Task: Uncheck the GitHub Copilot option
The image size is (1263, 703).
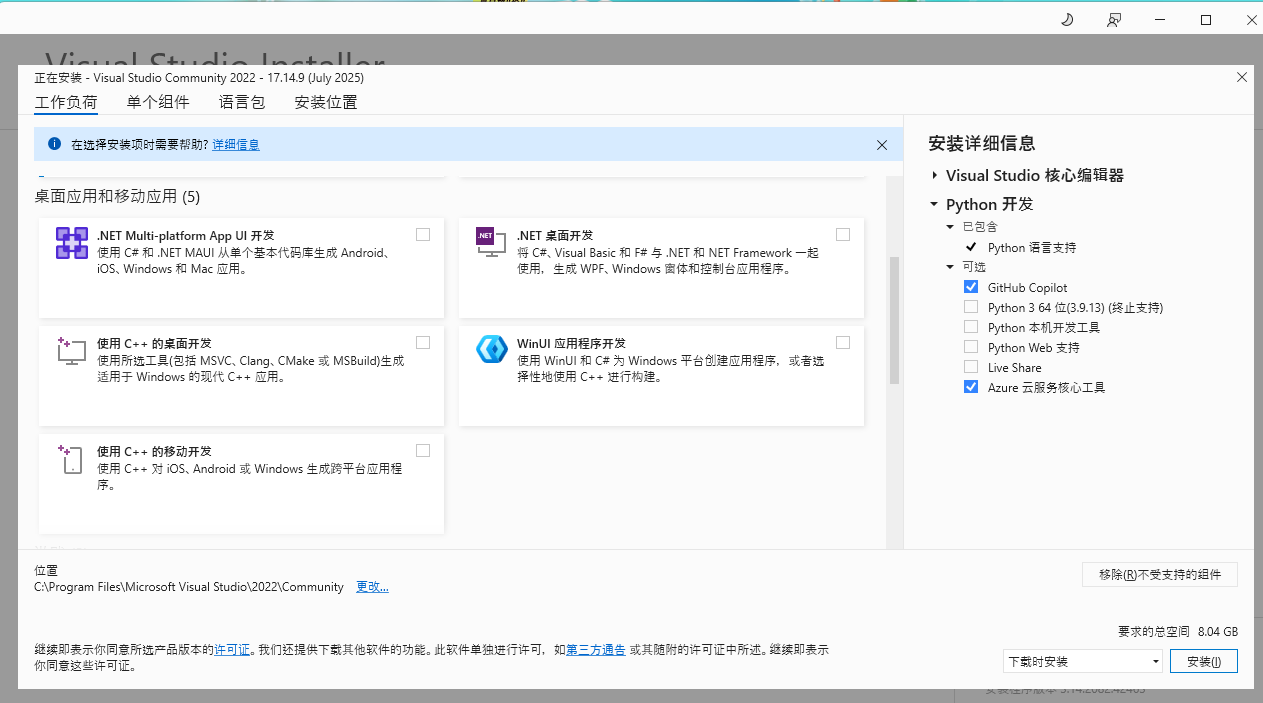Action: point(971,287)
